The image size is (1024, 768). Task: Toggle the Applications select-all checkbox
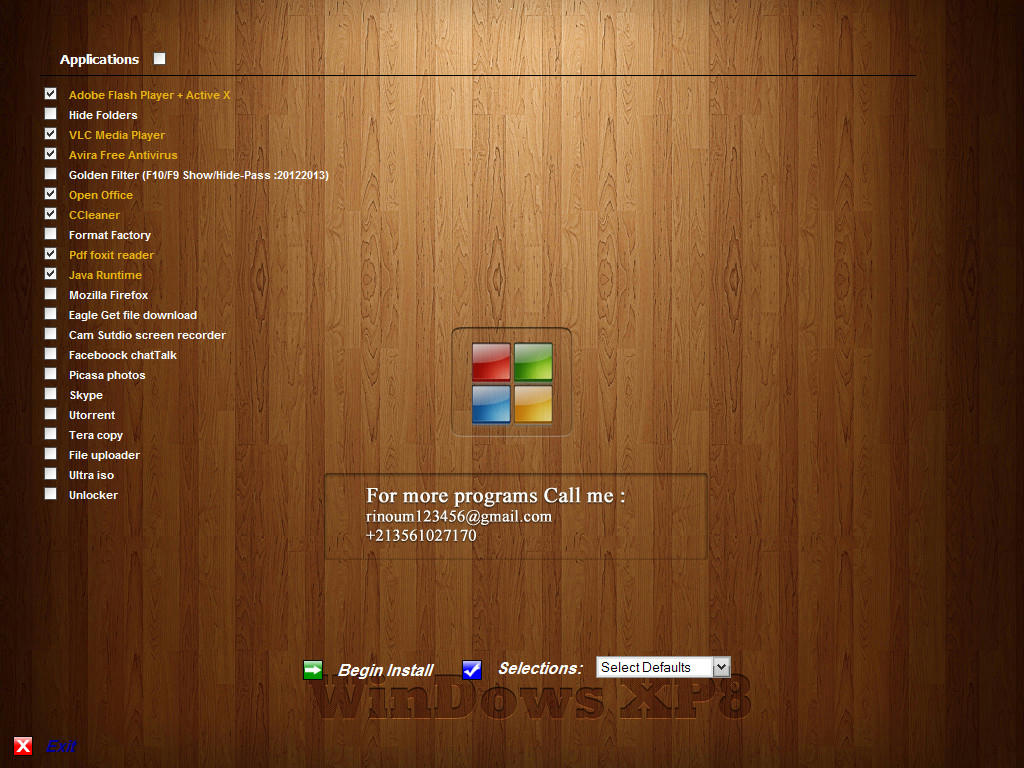coord(159,59)
